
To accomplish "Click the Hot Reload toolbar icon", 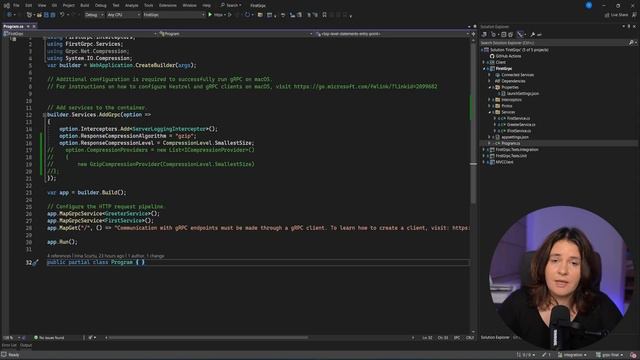I will [x=247, y=15].
